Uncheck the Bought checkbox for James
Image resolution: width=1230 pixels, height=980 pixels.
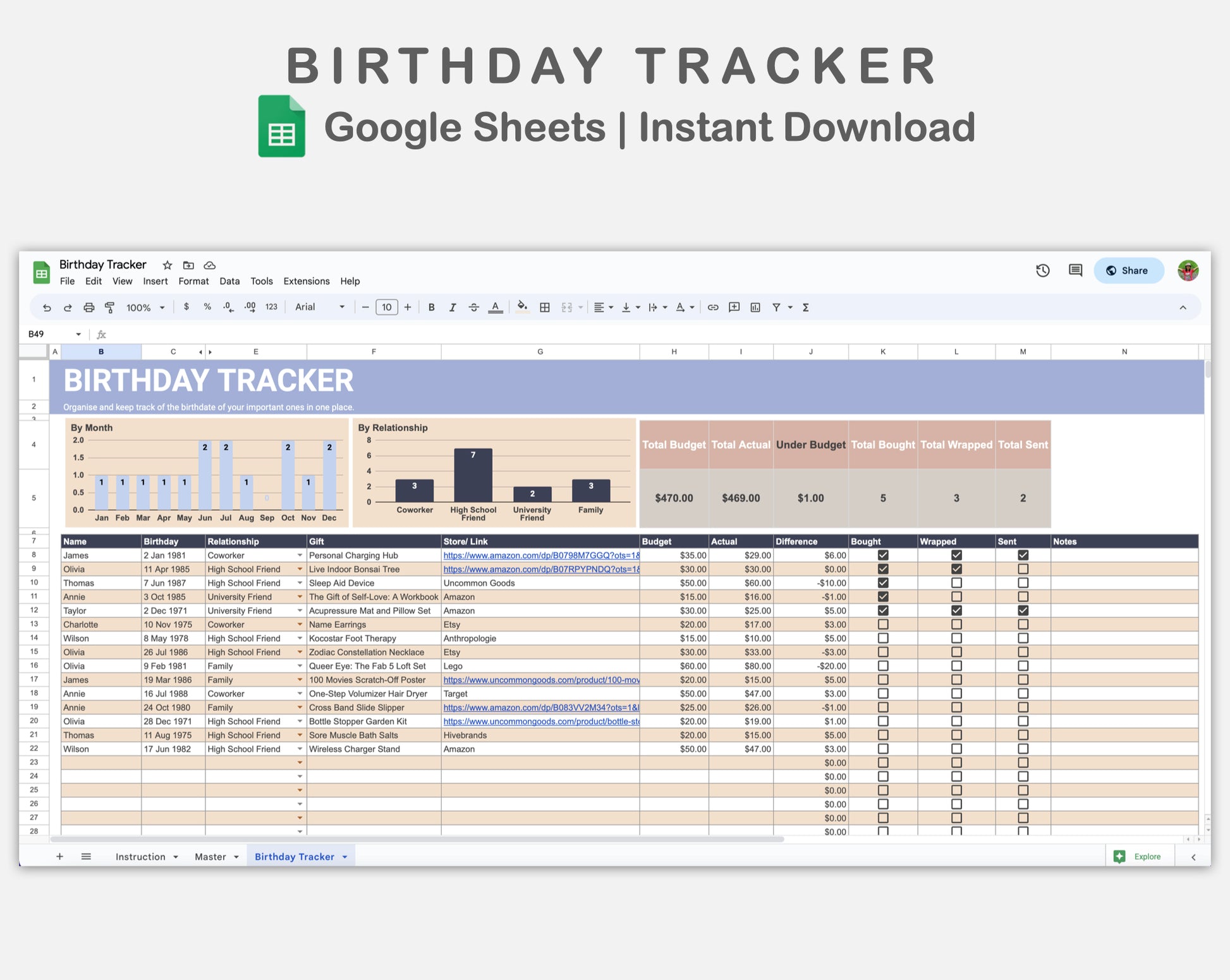coord(883,555)
